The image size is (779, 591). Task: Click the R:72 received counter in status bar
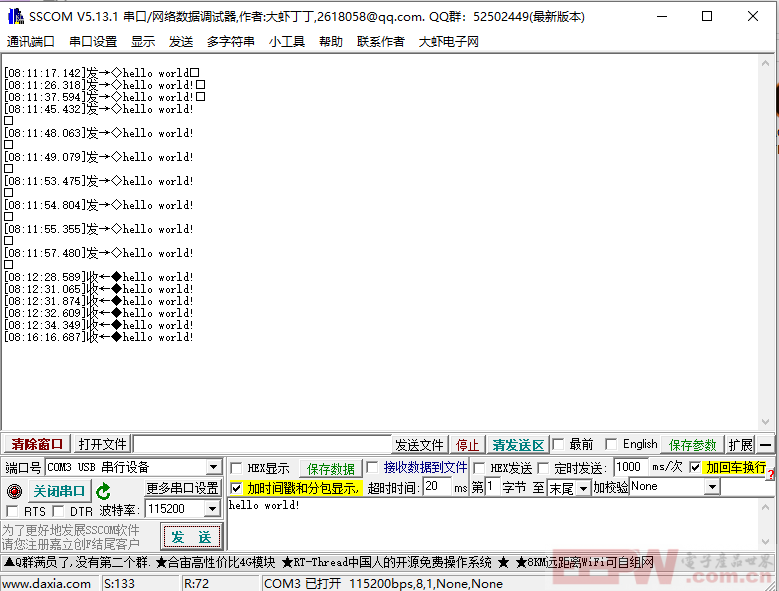[x=196, y=584]
